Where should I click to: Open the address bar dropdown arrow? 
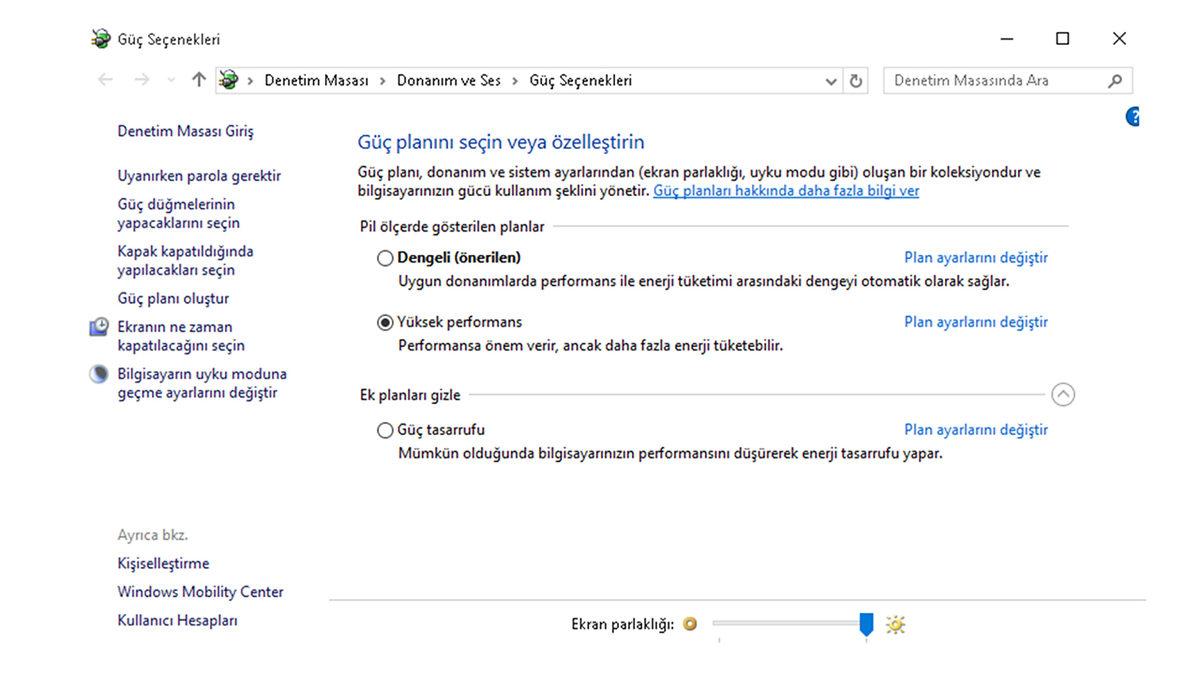point(830,80)
